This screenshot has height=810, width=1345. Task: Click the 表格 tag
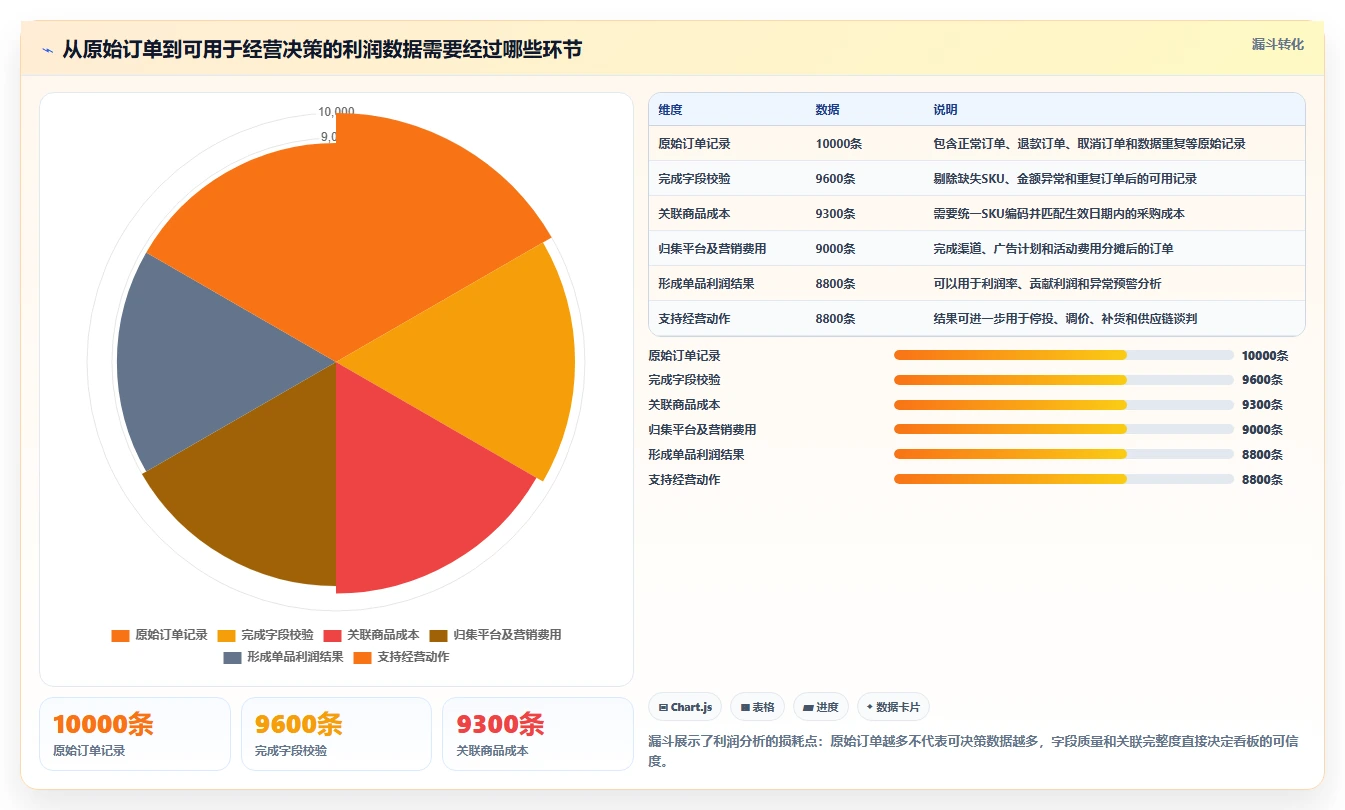(x=758, y=707)
